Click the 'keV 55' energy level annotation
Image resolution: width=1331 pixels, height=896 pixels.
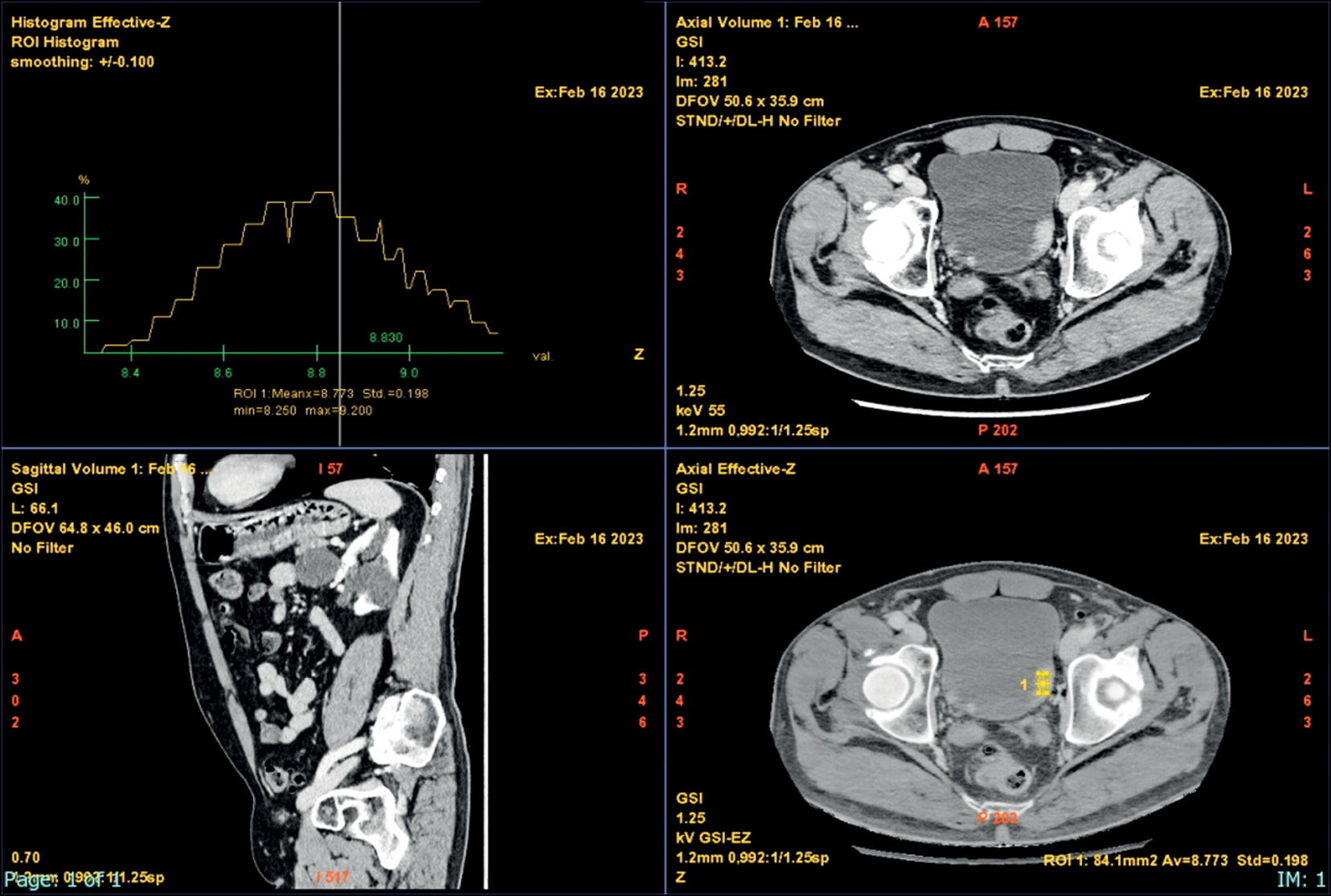[700, 411]
